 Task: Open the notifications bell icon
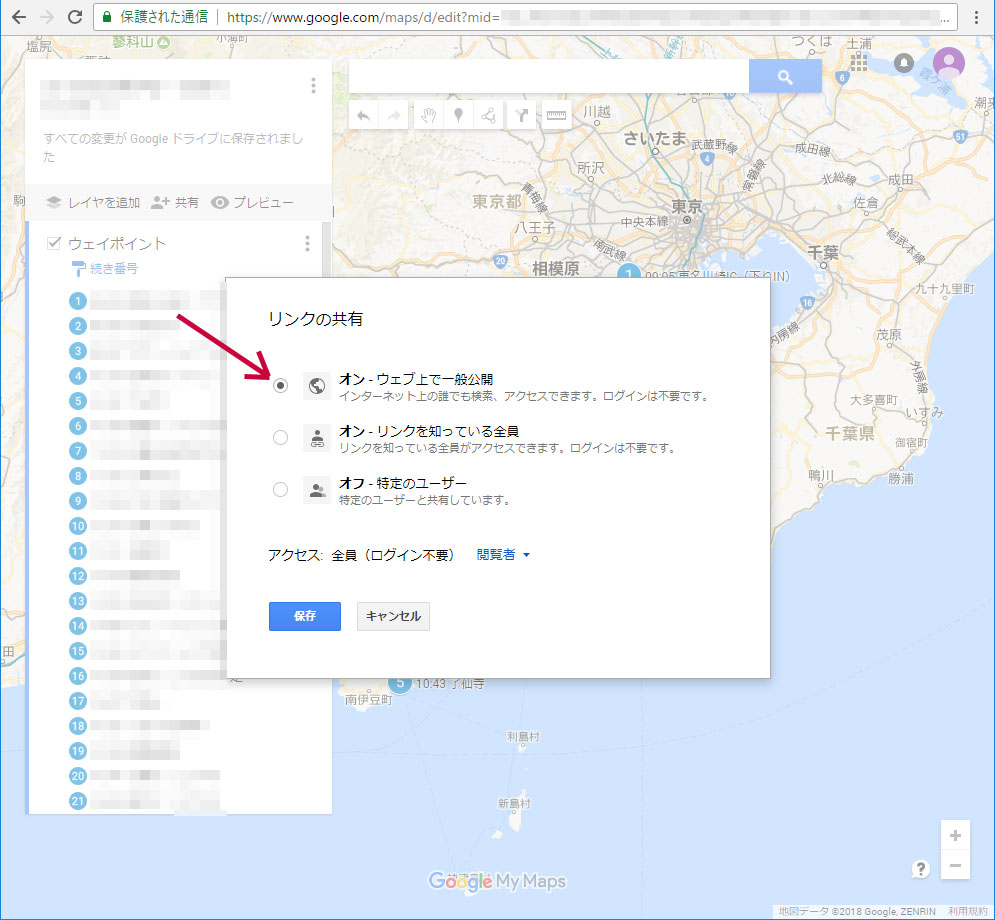tap(904, 62)
